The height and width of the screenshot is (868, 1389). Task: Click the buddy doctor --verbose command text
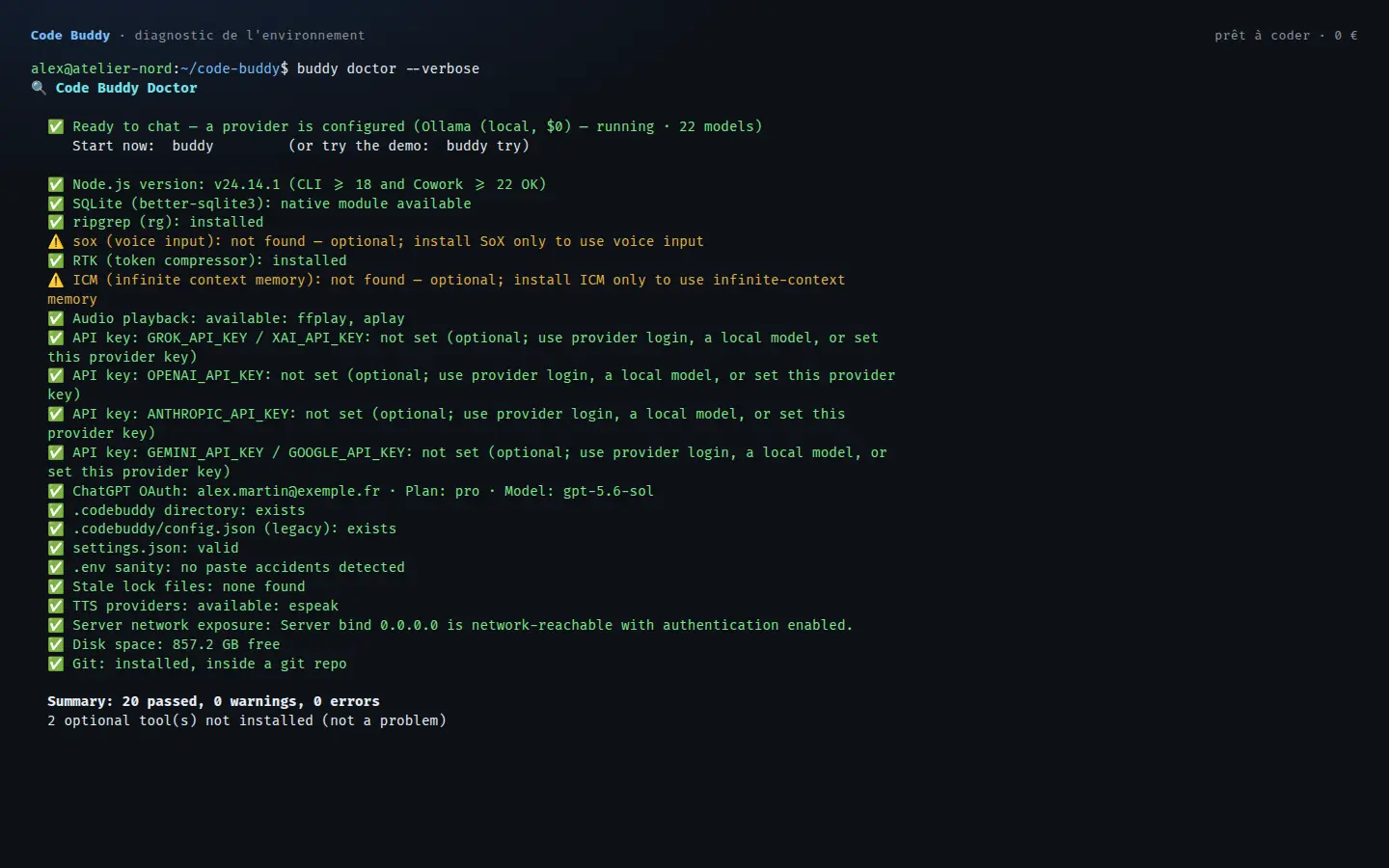coord(388,68)
